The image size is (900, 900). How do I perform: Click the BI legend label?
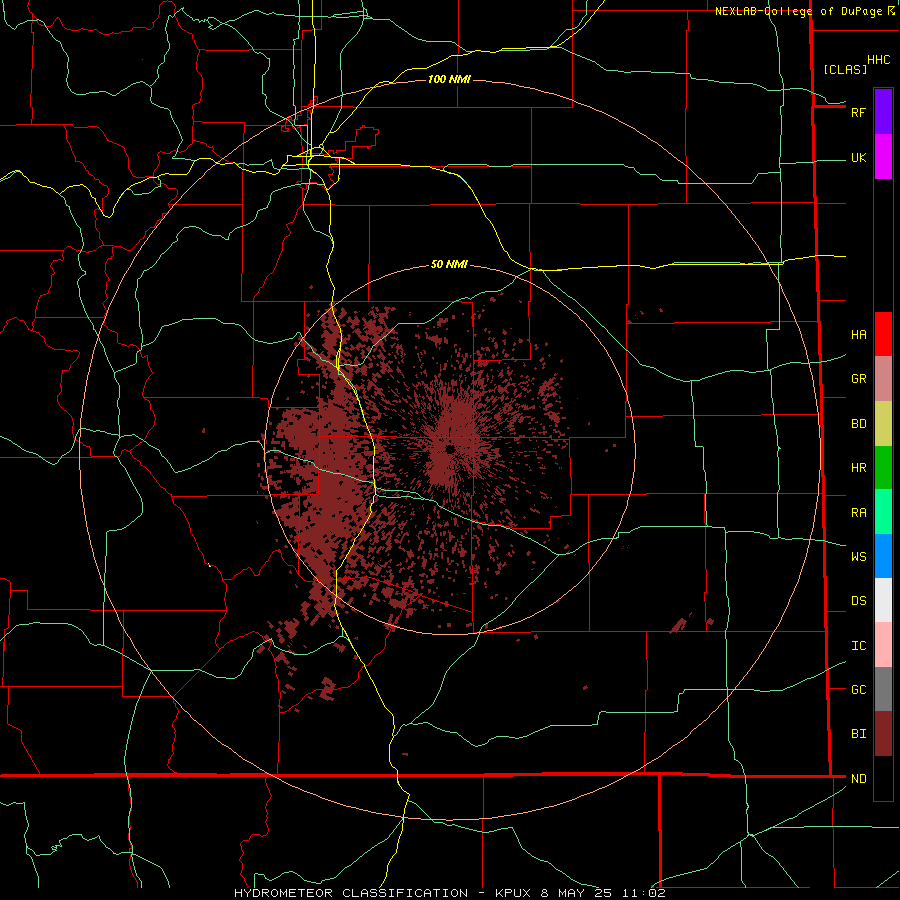(859, 734)
